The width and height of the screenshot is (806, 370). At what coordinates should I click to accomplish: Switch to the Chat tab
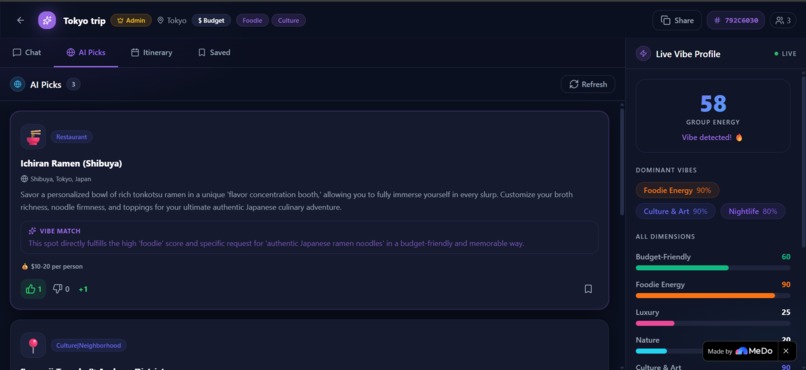pyautogui.click(x=27, y=52)
